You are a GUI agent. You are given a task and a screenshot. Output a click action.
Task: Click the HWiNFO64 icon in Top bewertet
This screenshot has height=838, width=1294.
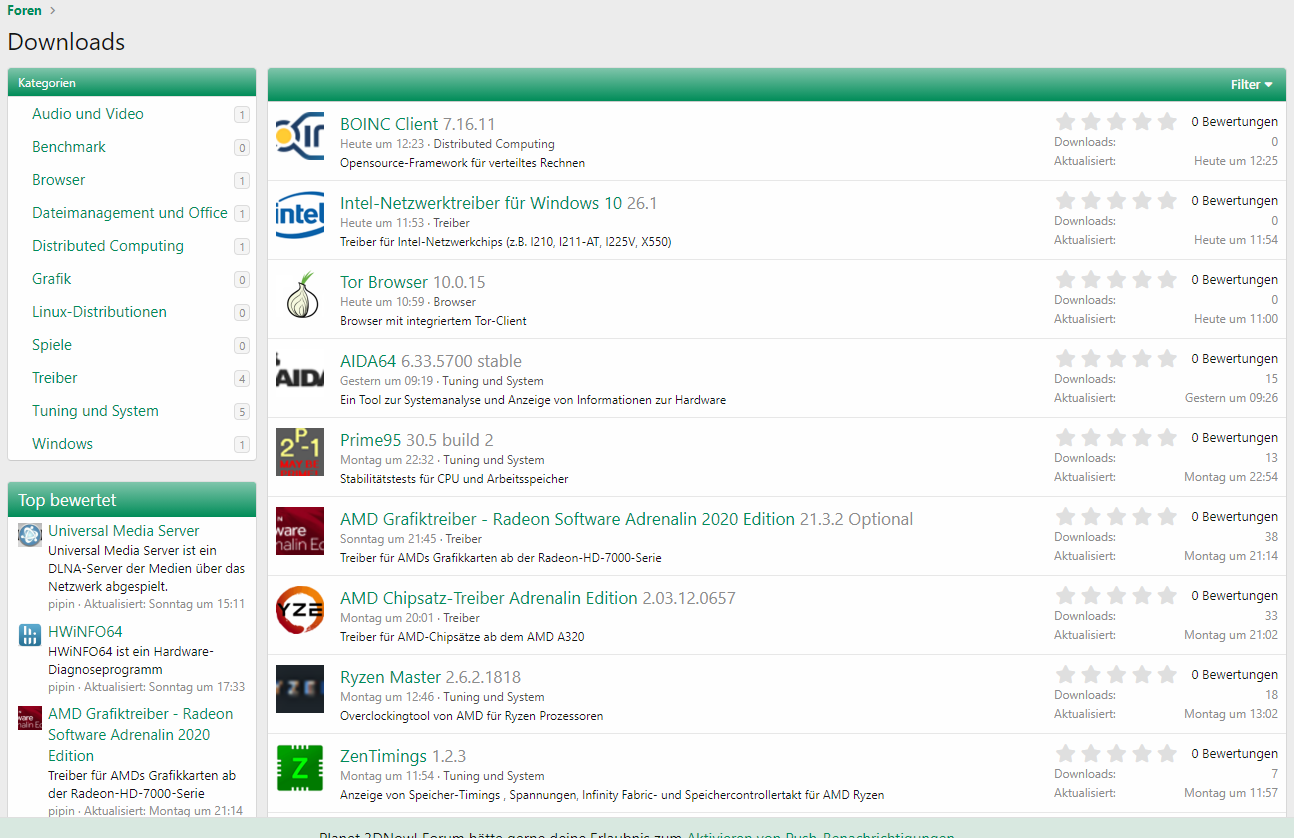pyautogui.click(x=30, y=635)
